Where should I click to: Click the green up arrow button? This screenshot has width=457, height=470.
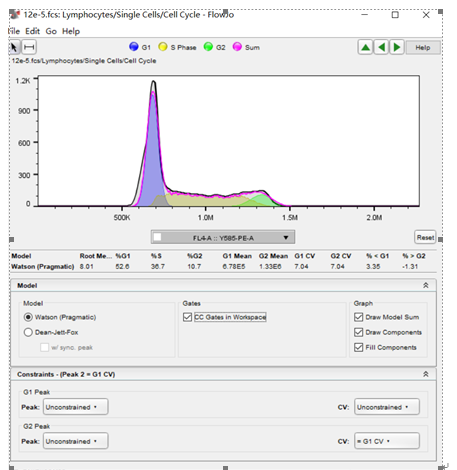tap(365, 47)
